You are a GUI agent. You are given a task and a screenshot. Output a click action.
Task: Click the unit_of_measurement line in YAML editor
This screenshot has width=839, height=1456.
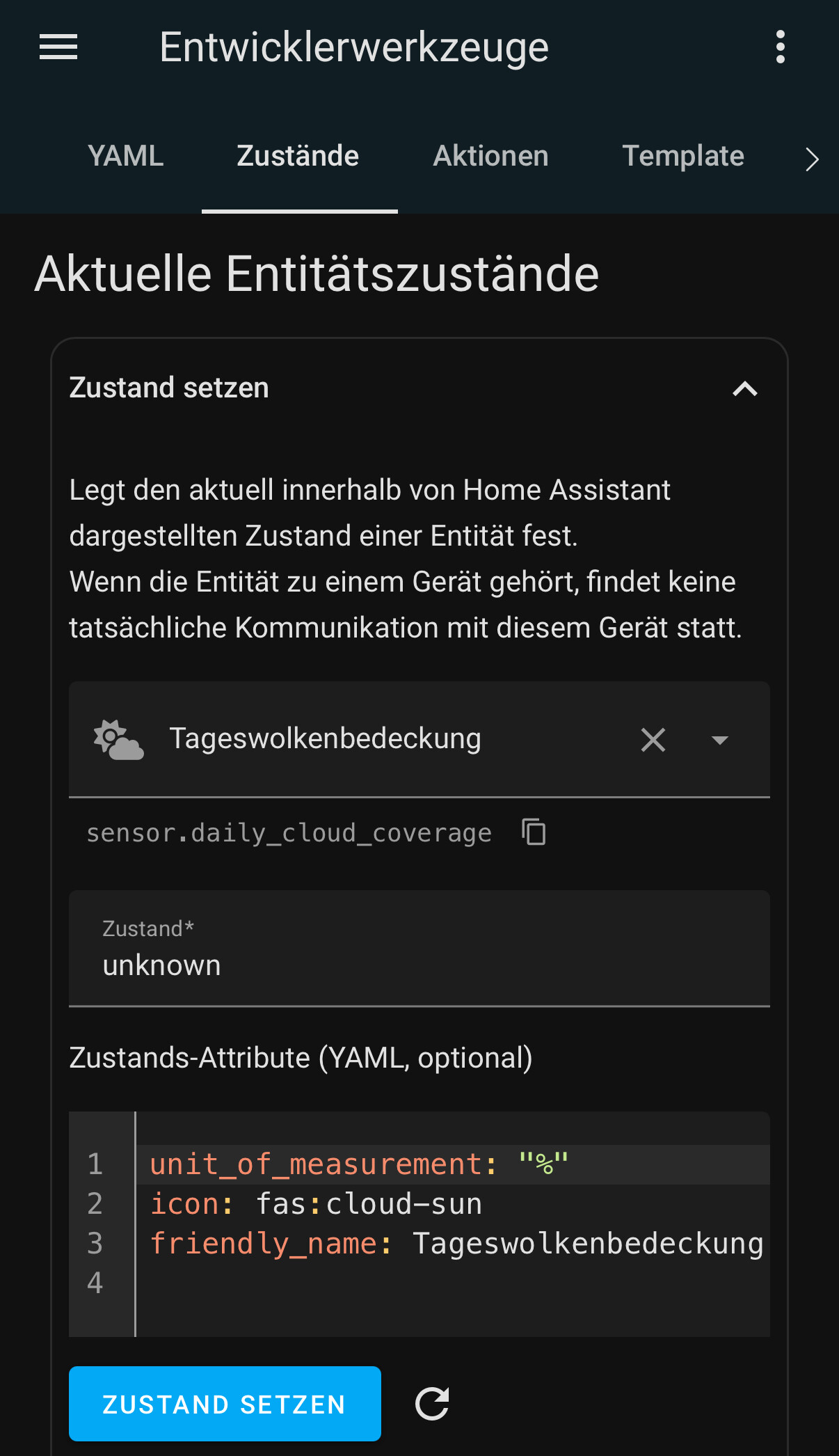[358, 1164]
